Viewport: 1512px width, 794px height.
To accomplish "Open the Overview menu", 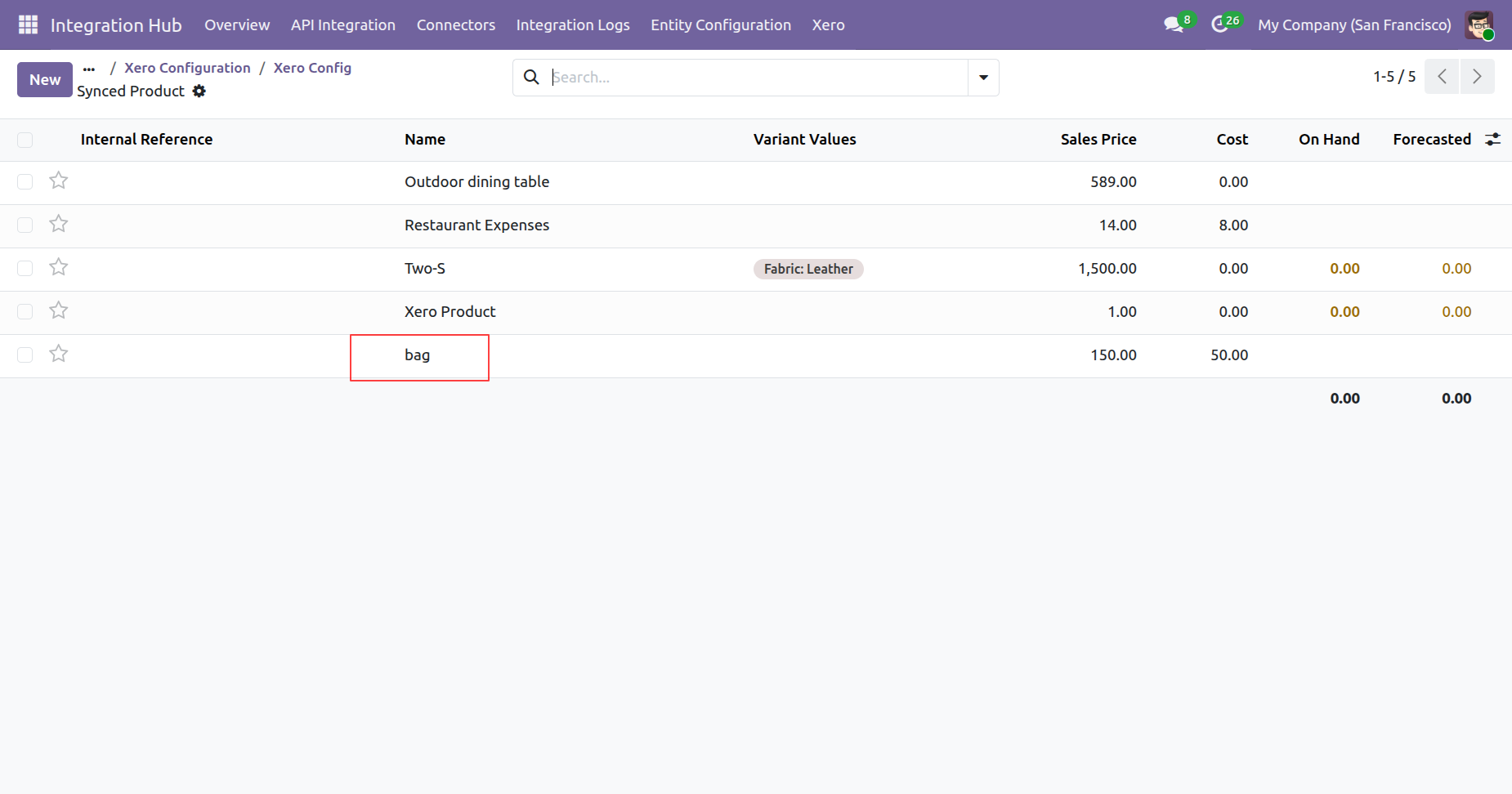I will click(237, 25).
